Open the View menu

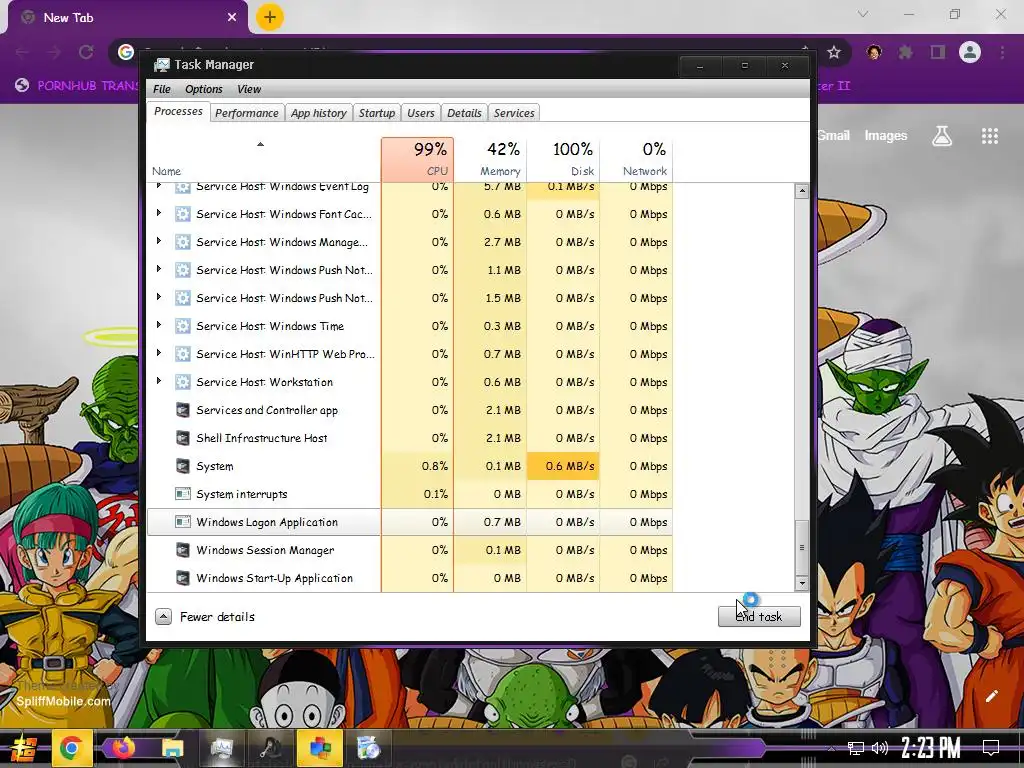(249, 89)
